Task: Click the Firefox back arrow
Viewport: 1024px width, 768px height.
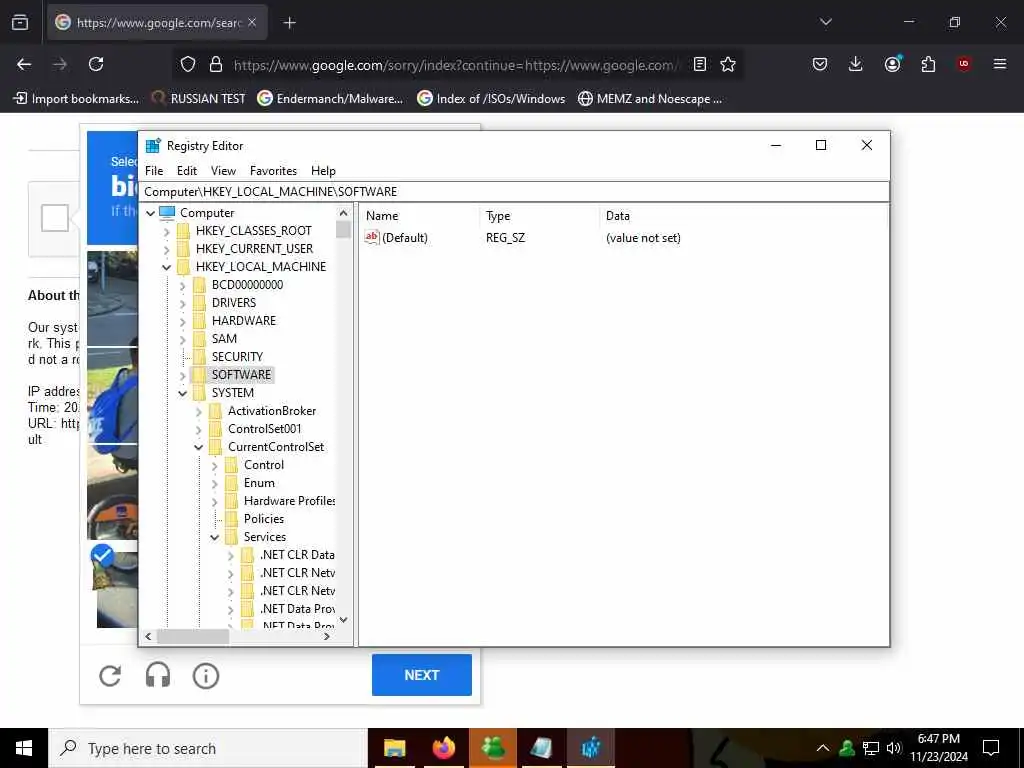Action: (x=24, y=64)
